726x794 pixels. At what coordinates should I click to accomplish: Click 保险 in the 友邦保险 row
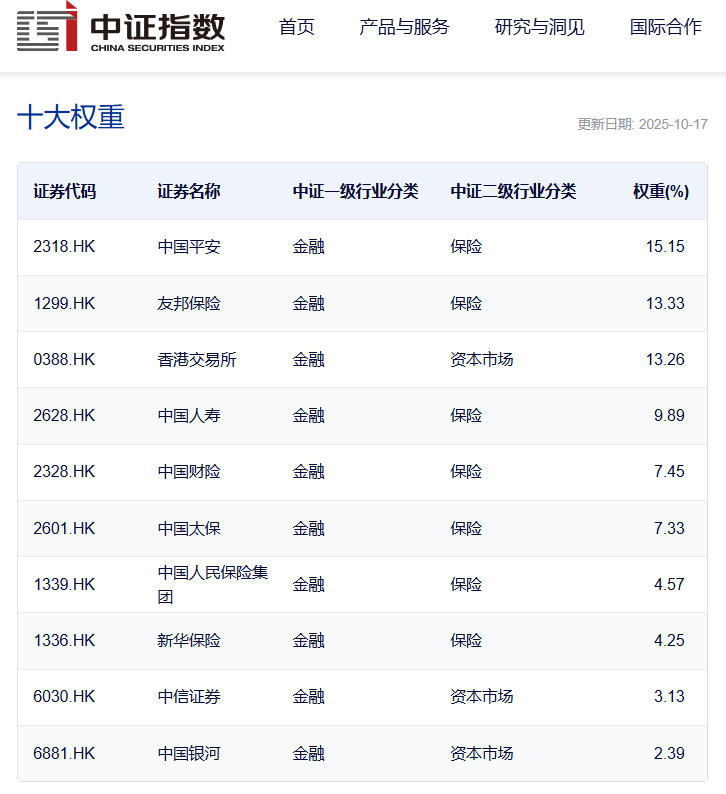466,303
